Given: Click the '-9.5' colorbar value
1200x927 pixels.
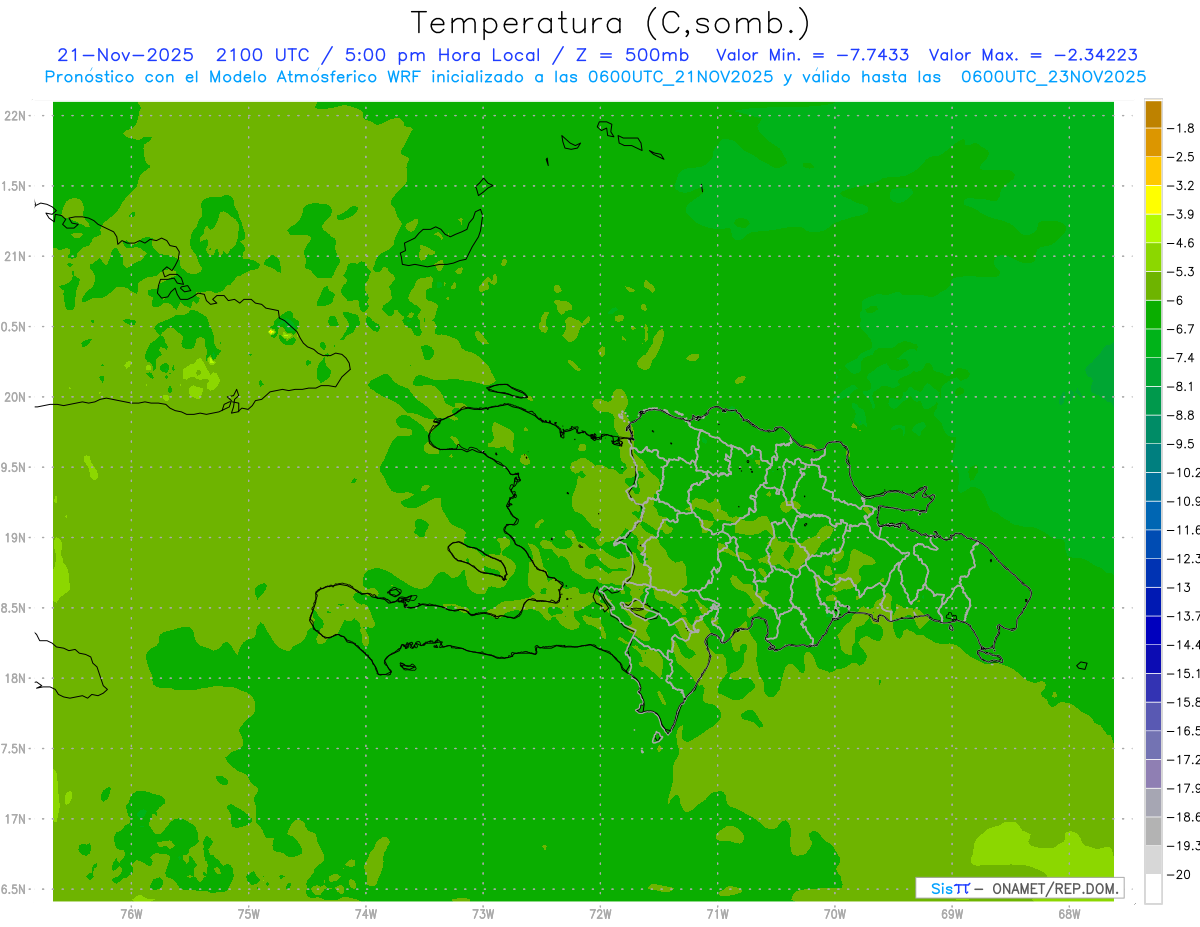Looking at the screenshot, I should click(x=1182, y=443).
